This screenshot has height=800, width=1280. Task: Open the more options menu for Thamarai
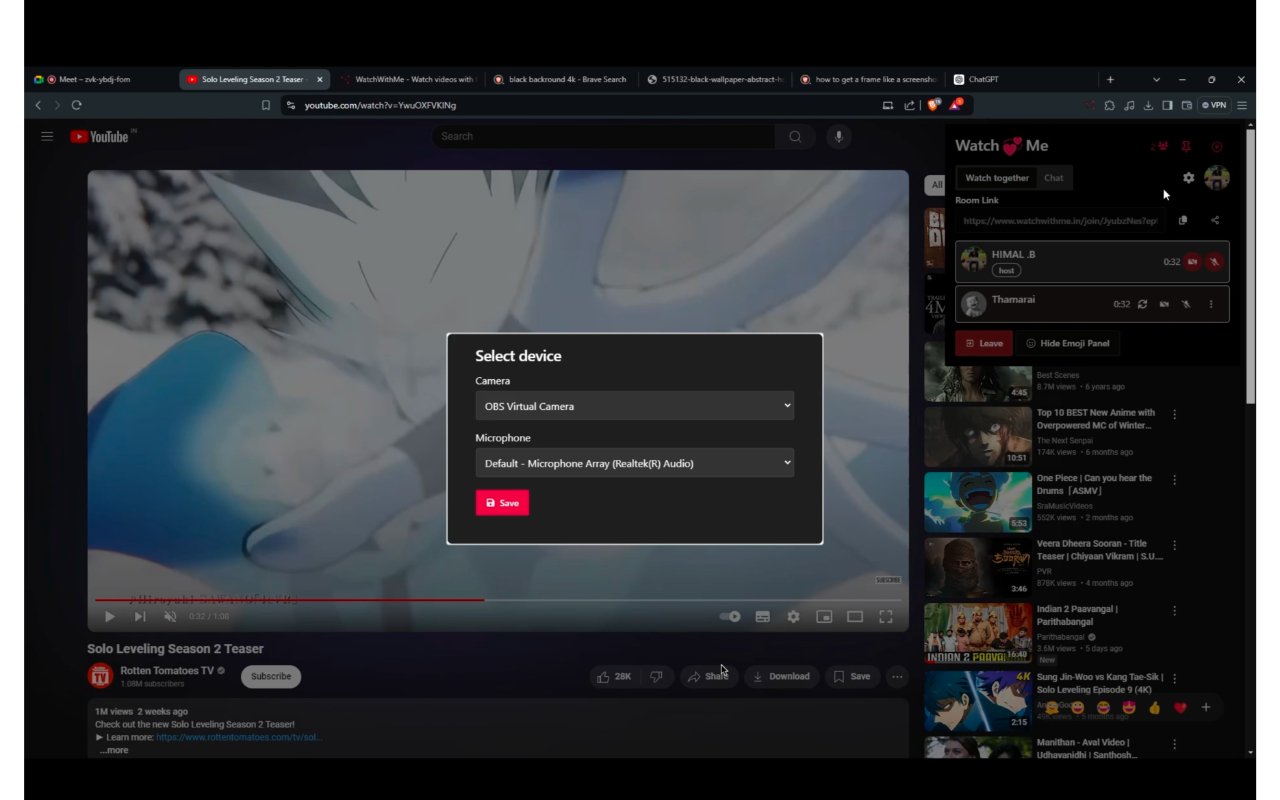click(x=1211, y=304)
